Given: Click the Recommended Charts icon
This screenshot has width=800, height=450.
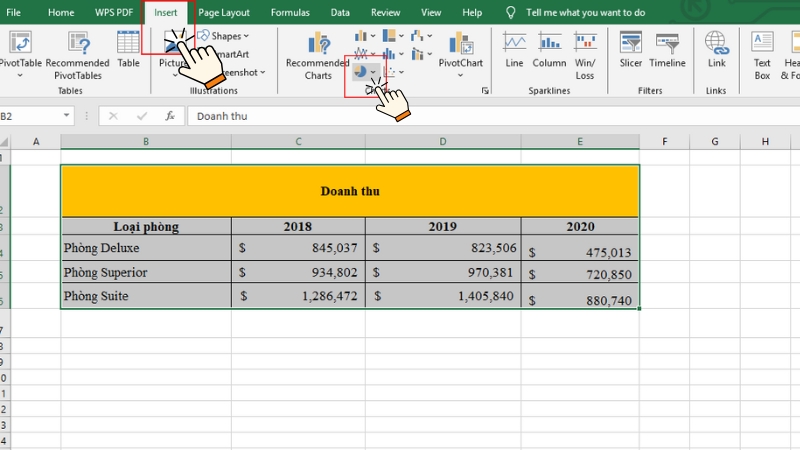Looking at the screenshot, I should coord(318,44).
